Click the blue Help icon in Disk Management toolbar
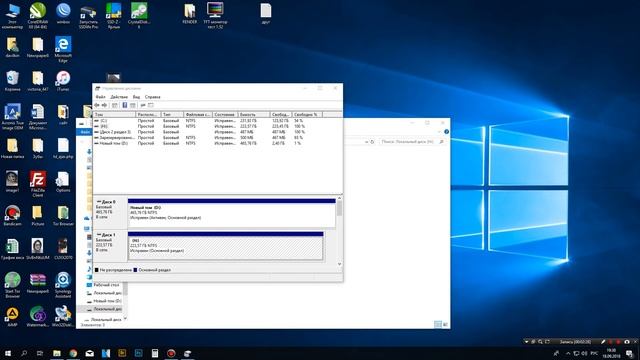Viewport: 640px width, 360px height. coord(124,105)
